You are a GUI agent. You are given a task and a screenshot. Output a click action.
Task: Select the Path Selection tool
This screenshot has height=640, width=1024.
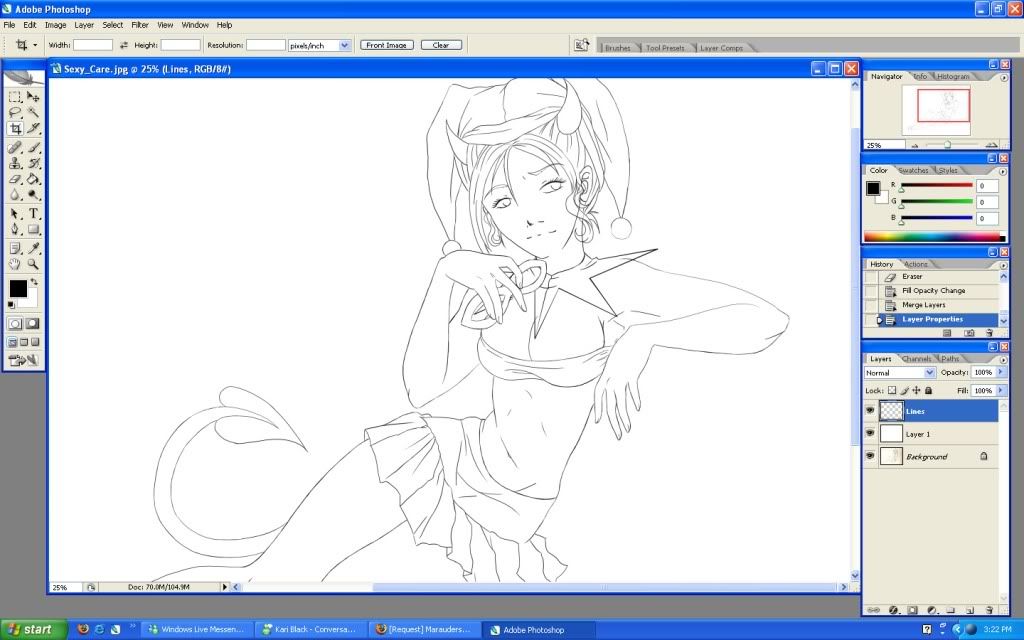pyautogui.click(x=15, y=214)
